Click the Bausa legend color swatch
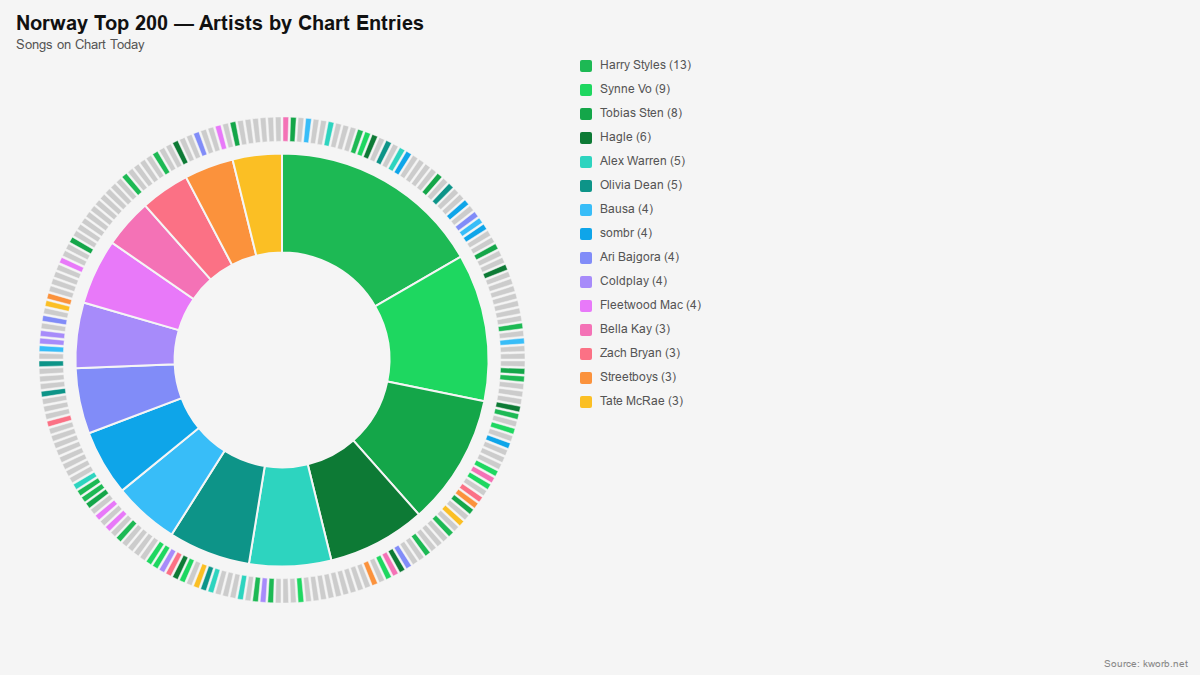1200x675 pixels. [586, 209]
